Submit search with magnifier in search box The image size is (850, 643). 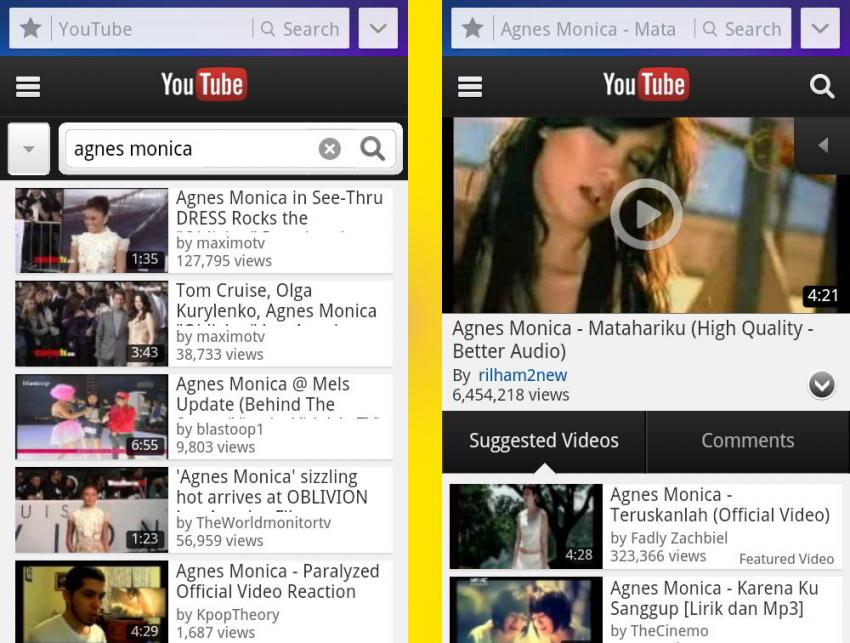(x=372, y=148)
